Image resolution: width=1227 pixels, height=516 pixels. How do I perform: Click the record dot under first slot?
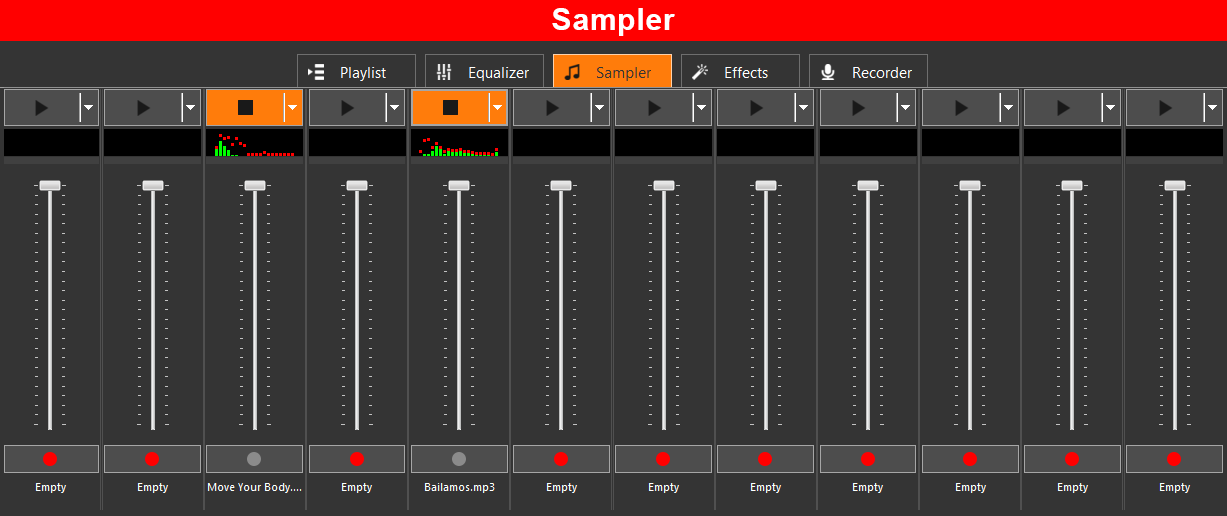tap(51, 459)
